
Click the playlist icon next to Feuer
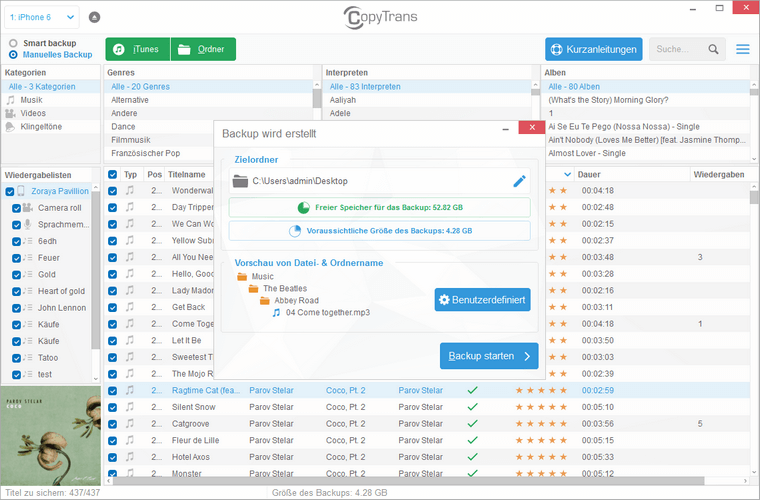[28, 258]
